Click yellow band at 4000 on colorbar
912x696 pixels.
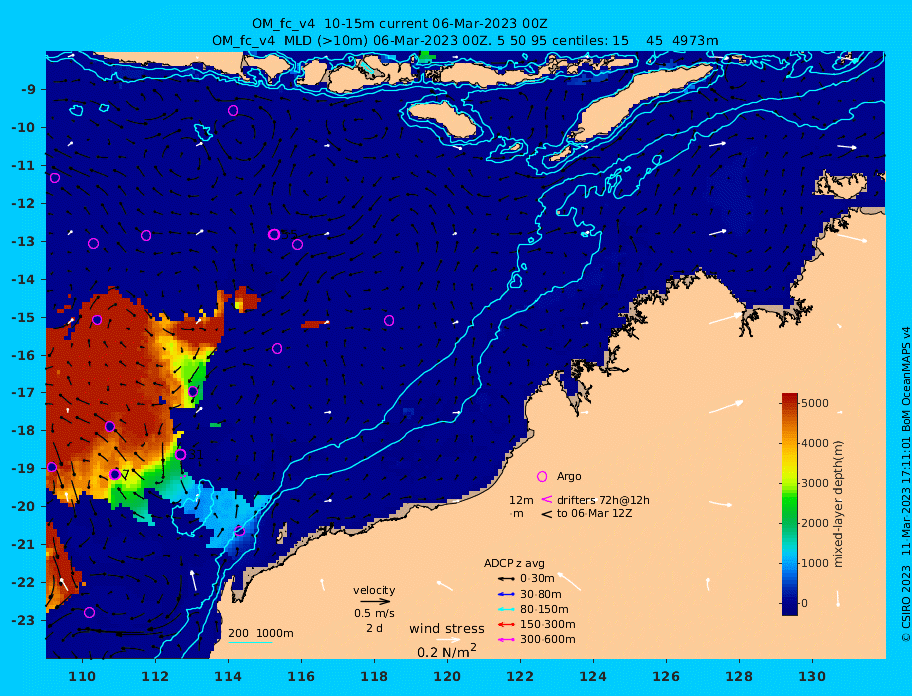(x=790, y=443)
